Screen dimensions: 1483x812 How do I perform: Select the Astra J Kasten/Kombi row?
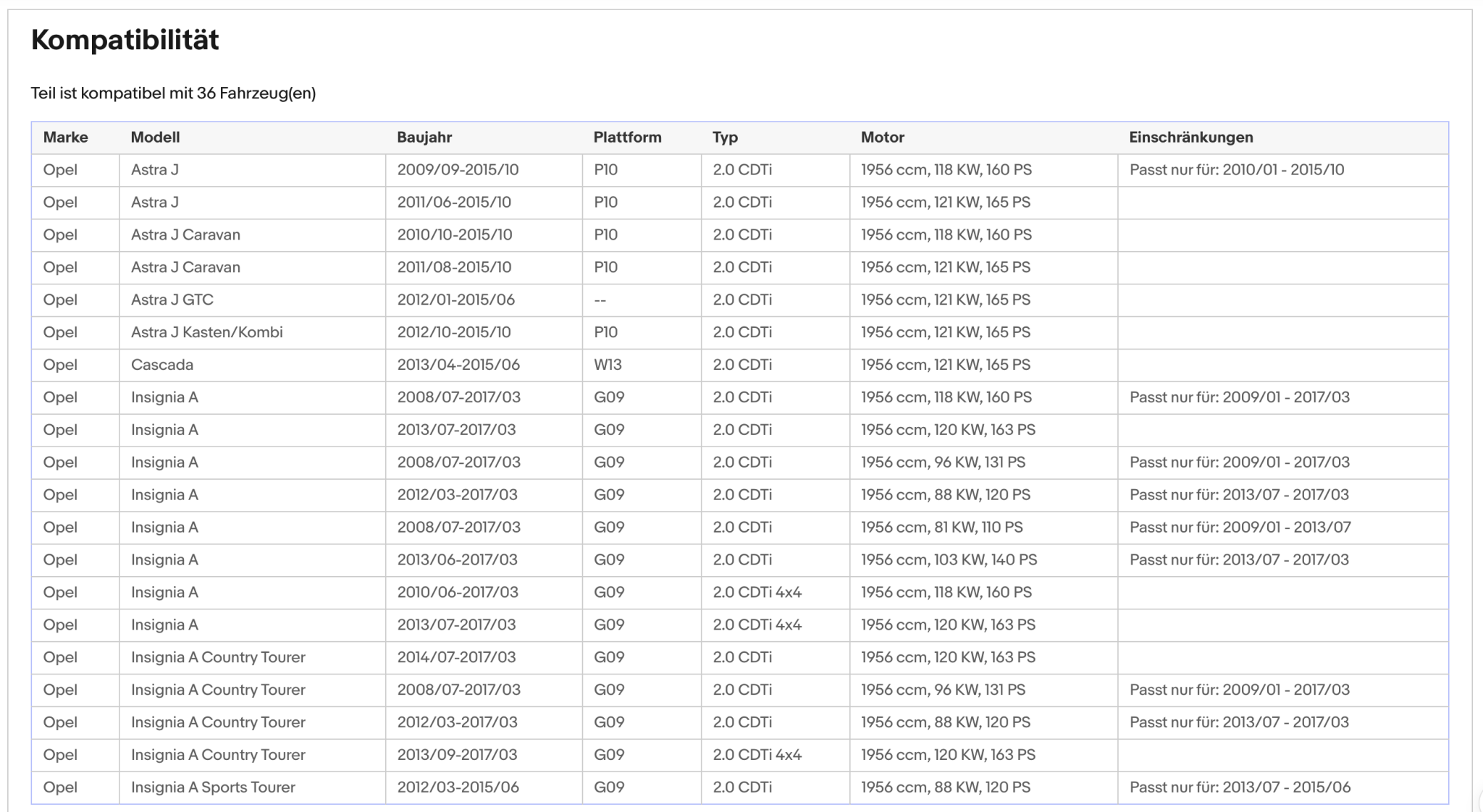point(740,332)
